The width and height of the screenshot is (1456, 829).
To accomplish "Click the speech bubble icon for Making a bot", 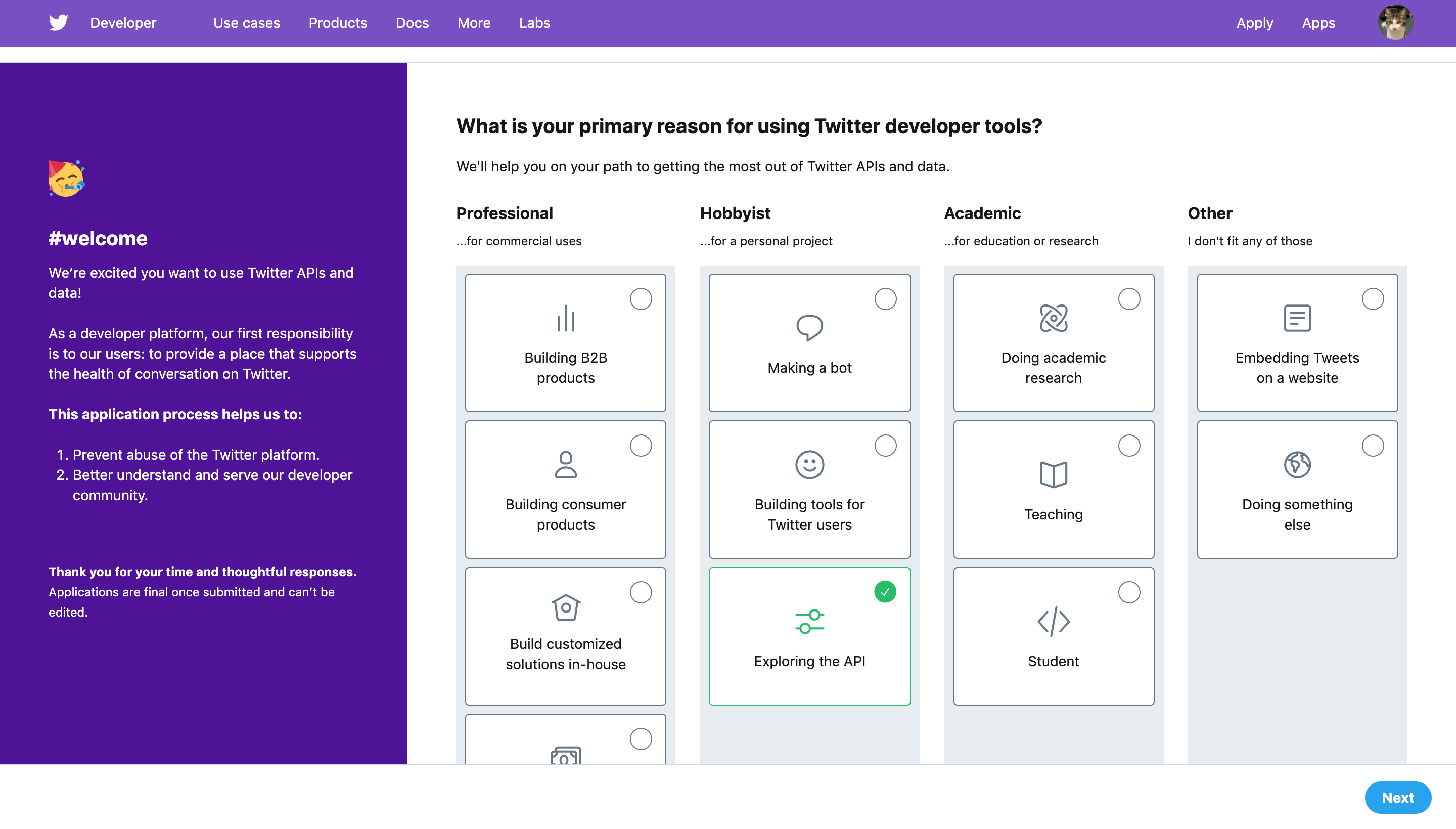I will (809, 327).
